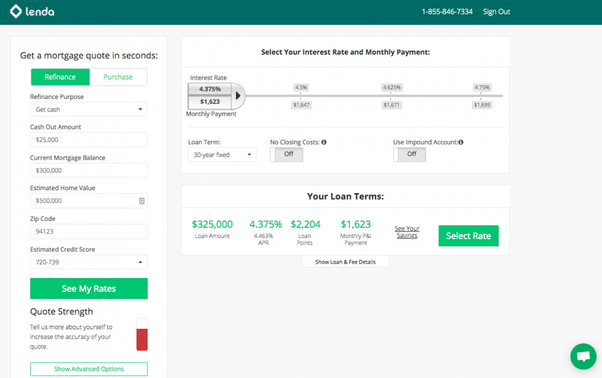This screenshot has height=378, width=602.
Task: Click the Quote Strength heading
Action: (x=61, y=312)
